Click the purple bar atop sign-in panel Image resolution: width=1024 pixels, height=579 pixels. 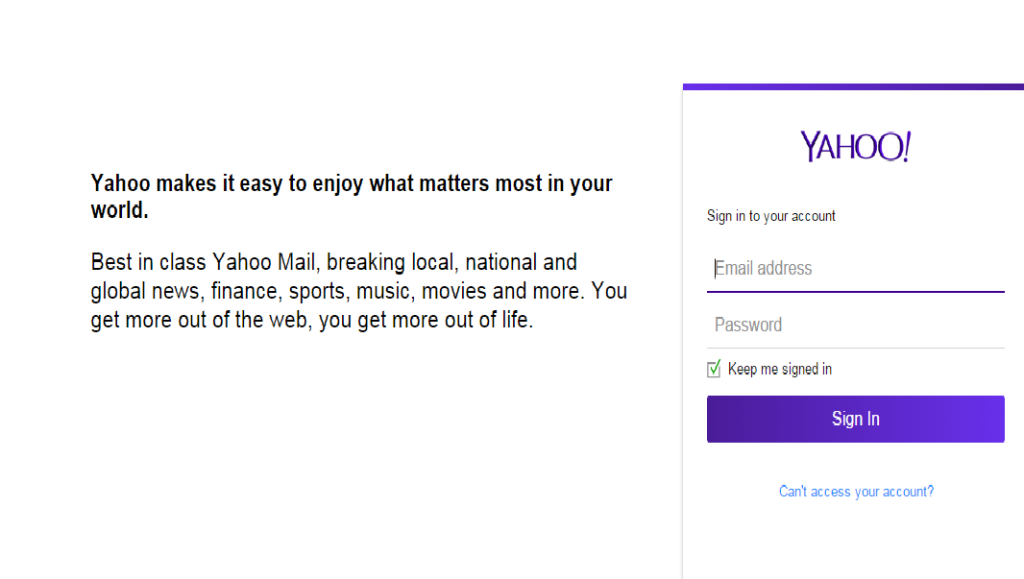(854, 87)
